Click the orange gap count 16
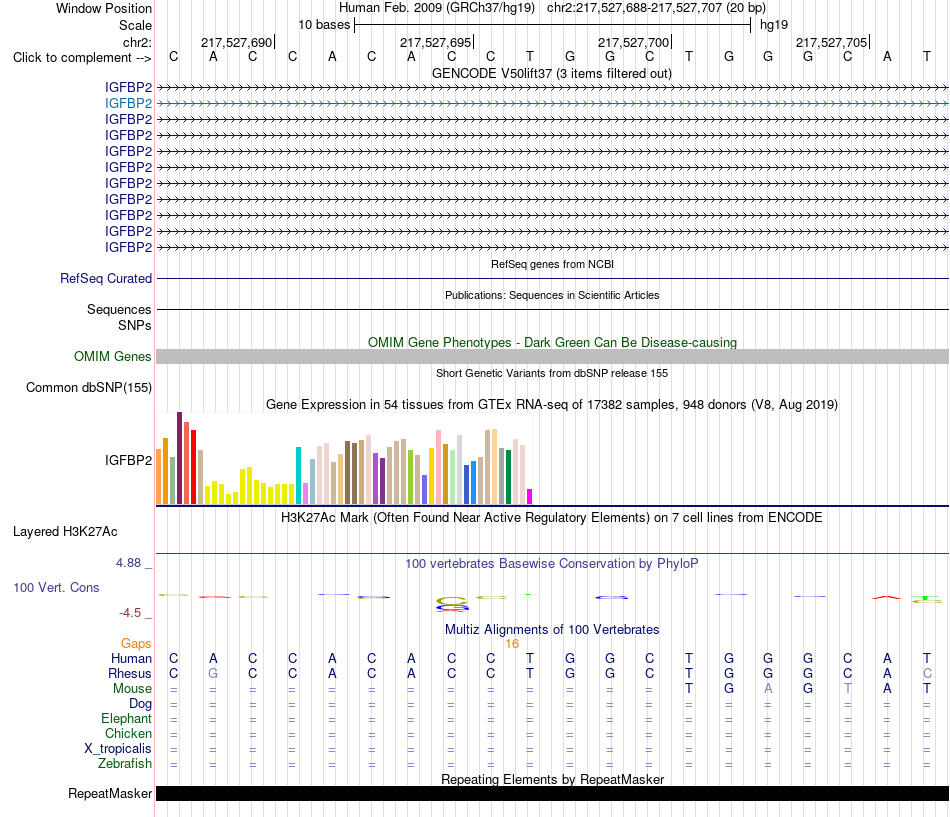 [512, 644]
